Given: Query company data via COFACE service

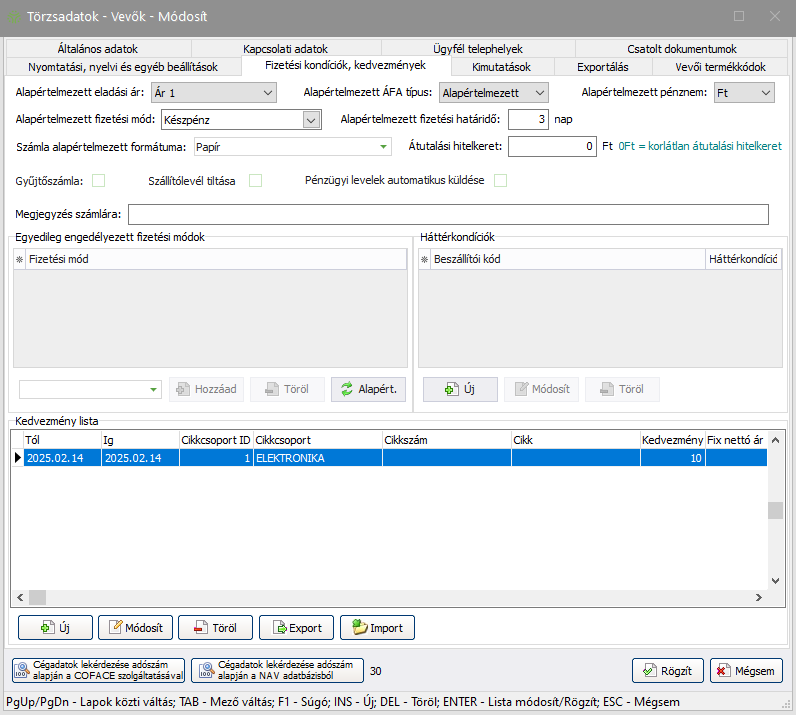Looking at the screenshot, I should 98,670.
